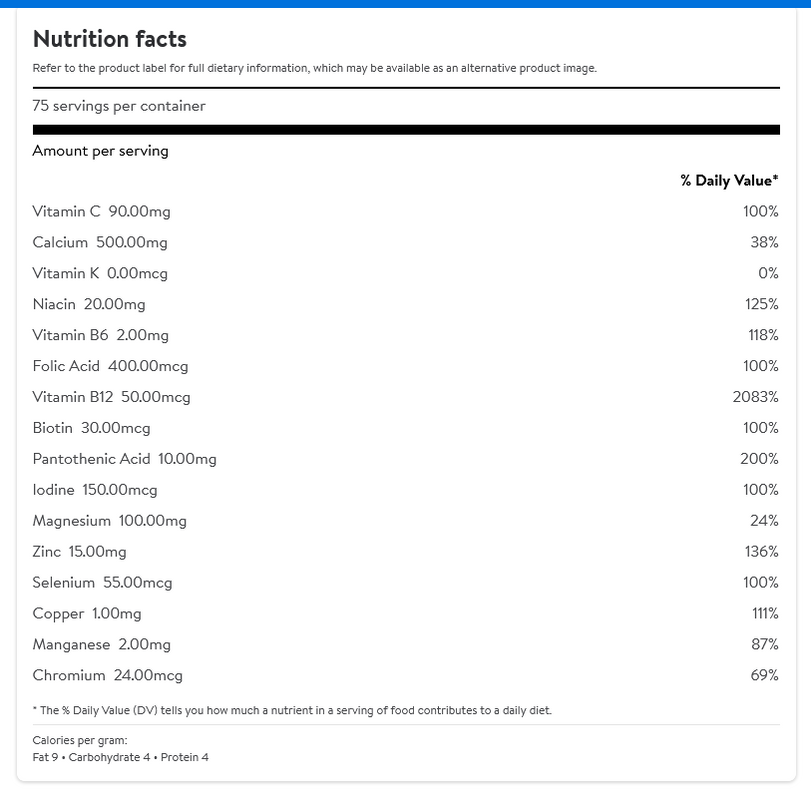Click the Chromium 24.00mcg row
The image size is (811, 805).
406,675
